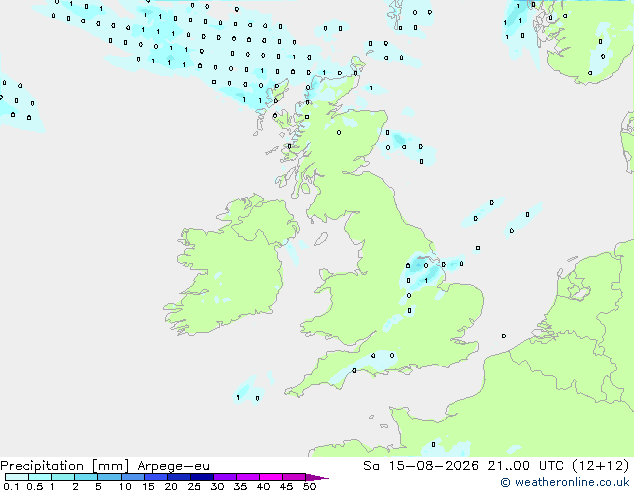Click the legend label '0.1'
The height and width of the screenshot is (490, 634).
pyautogui.click(x=11, y=486)
